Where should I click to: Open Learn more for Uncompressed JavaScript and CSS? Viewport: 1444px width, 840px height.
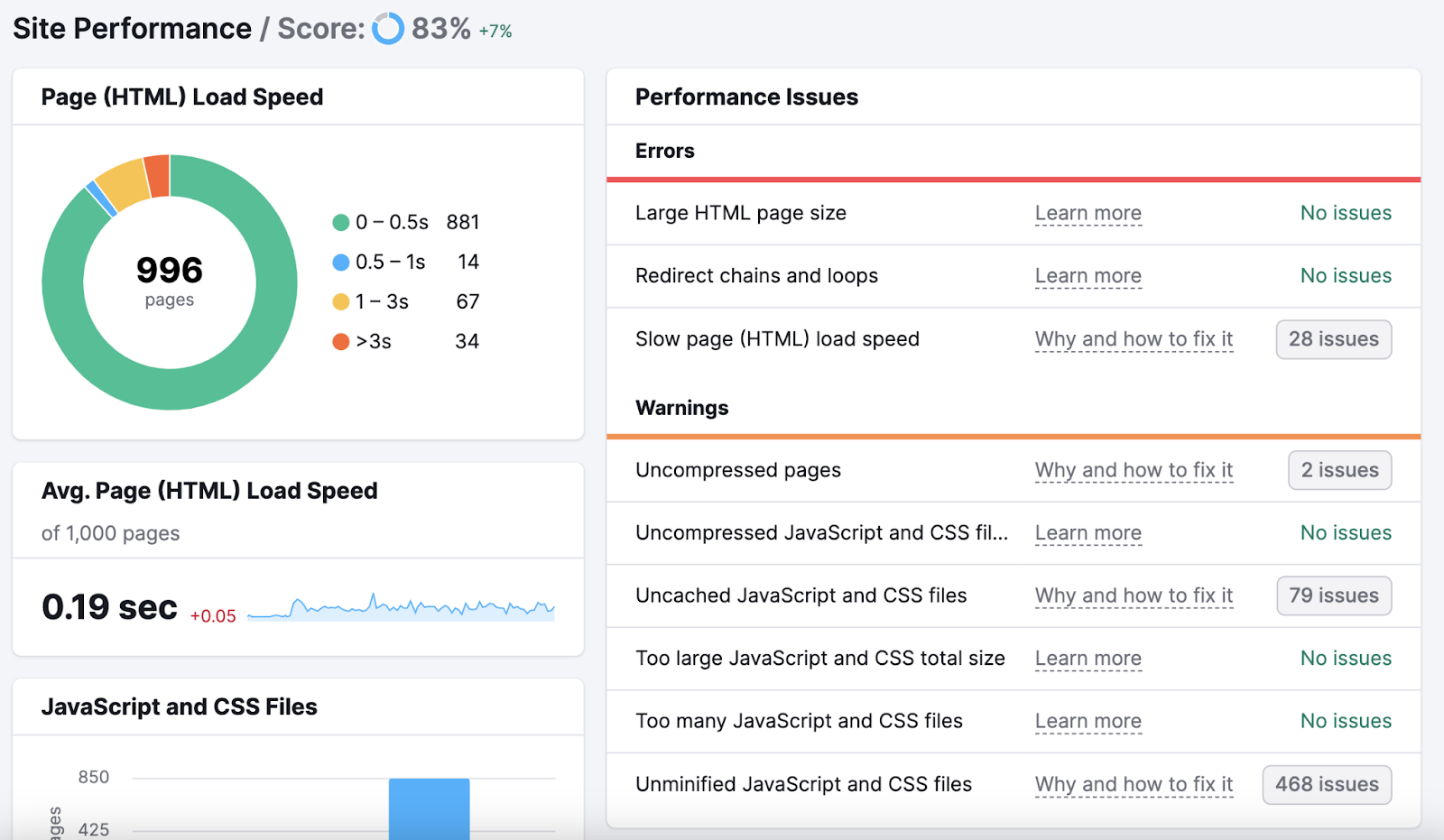click(1088, 533)
